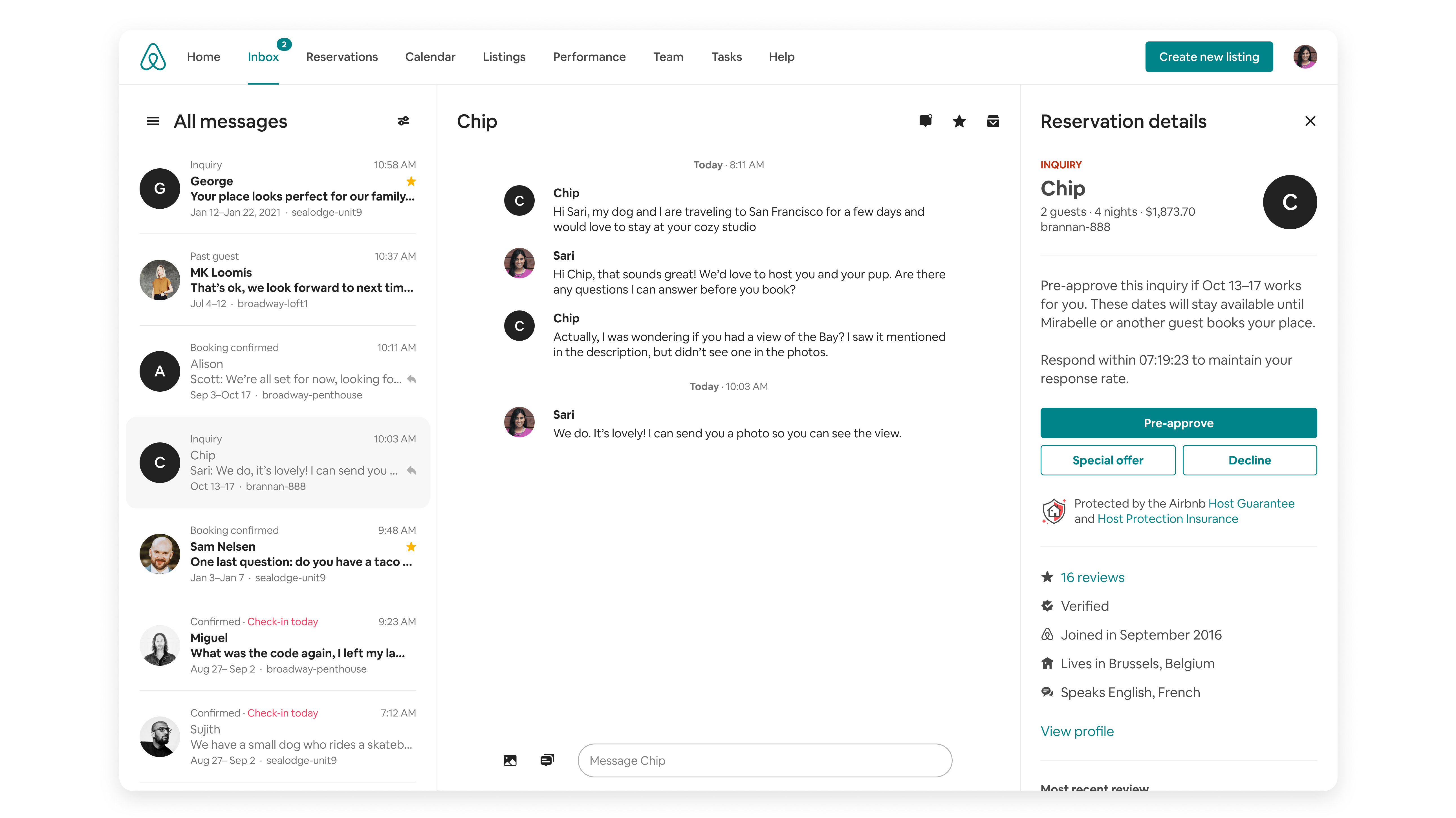The width and height of the screenshot is (1456, 818).
Task: Switch to the Tasks tab
Action: (726, 56)
